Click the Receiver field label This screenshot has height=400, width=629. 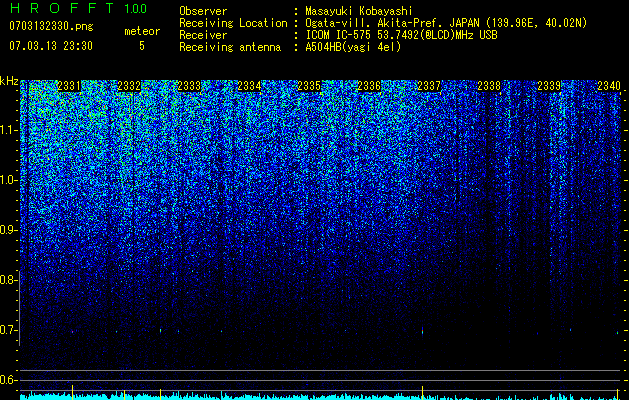203,35
